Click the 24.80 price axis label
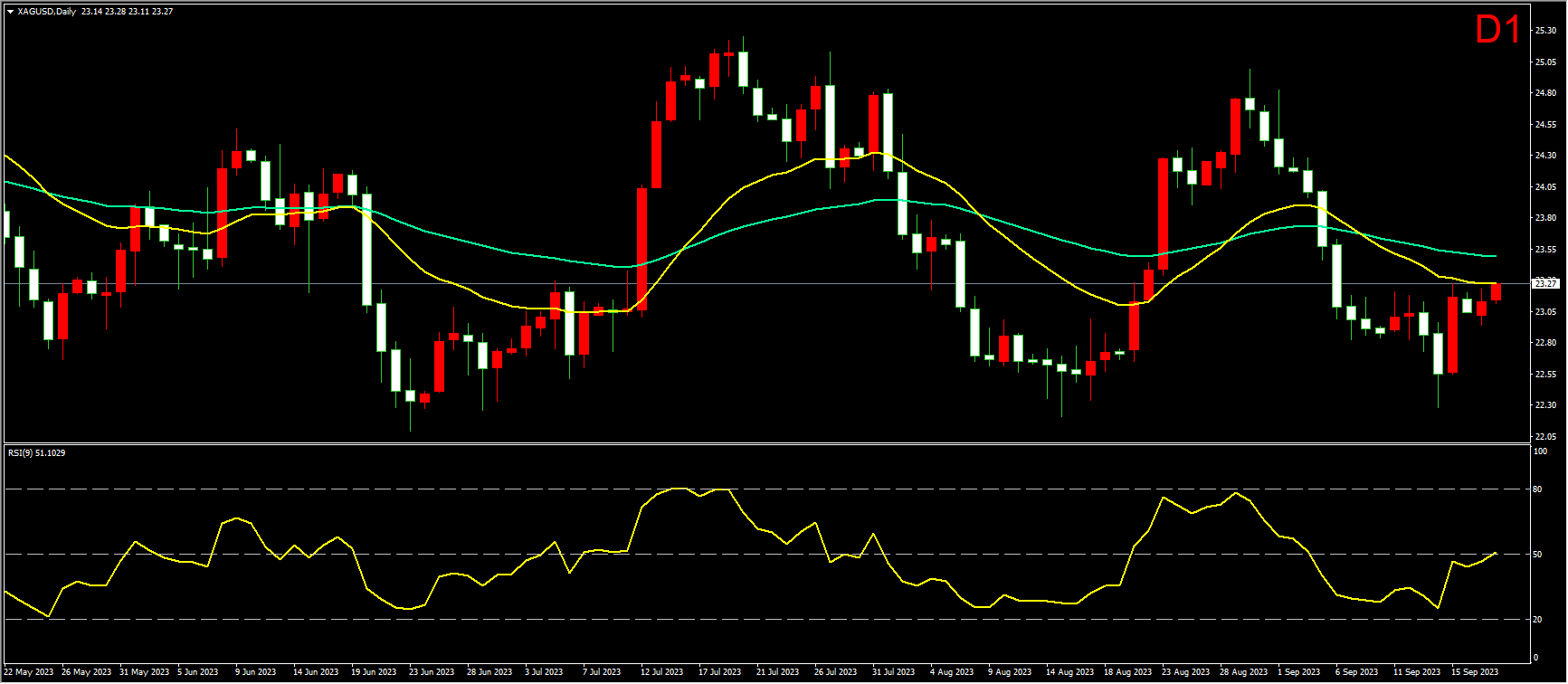 coord(1545,93)
